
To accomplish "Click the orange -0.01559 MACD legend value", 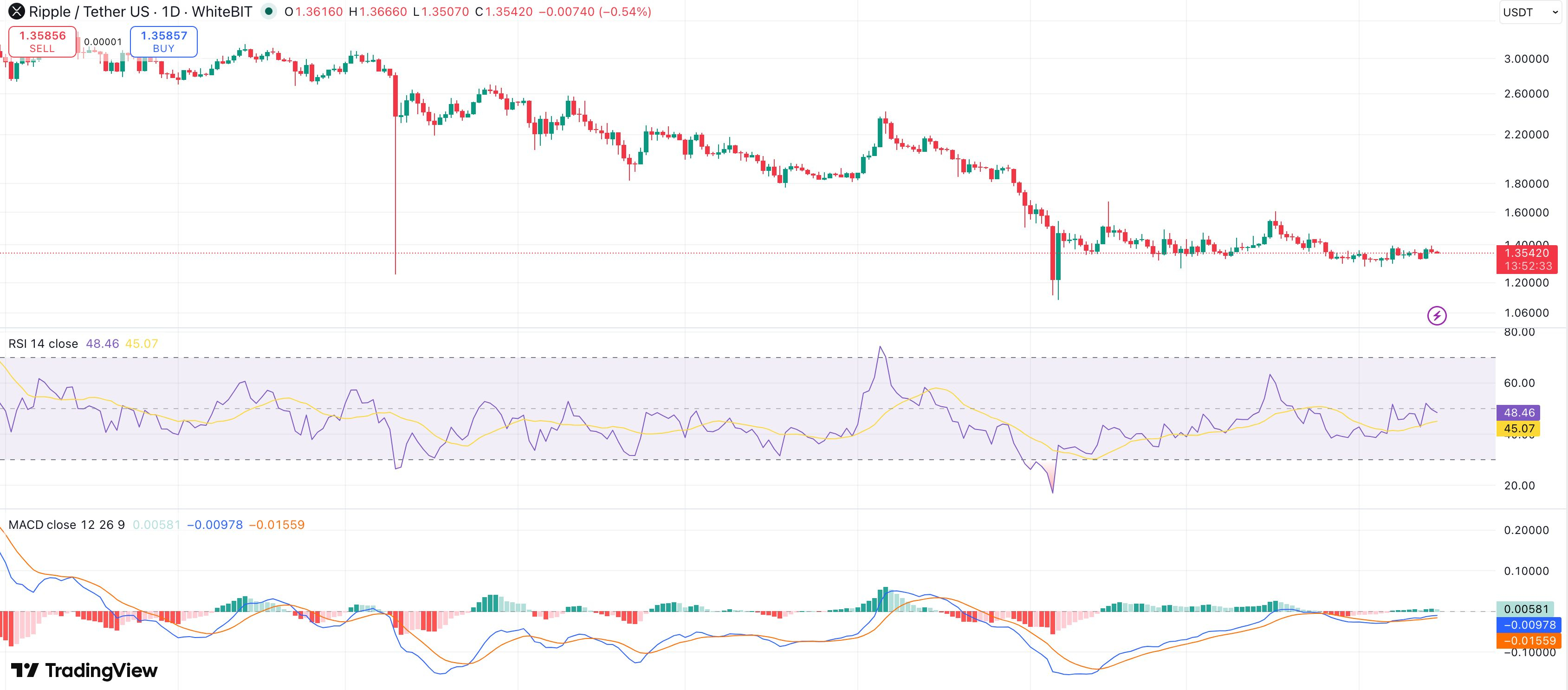I will tap(277, 525).
